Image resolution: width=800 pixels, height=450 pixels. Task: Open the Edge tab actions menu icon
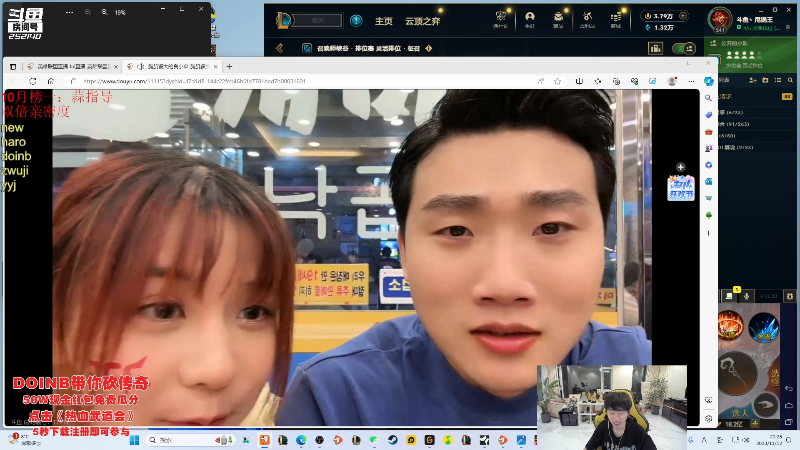click(x=13, y=66)
